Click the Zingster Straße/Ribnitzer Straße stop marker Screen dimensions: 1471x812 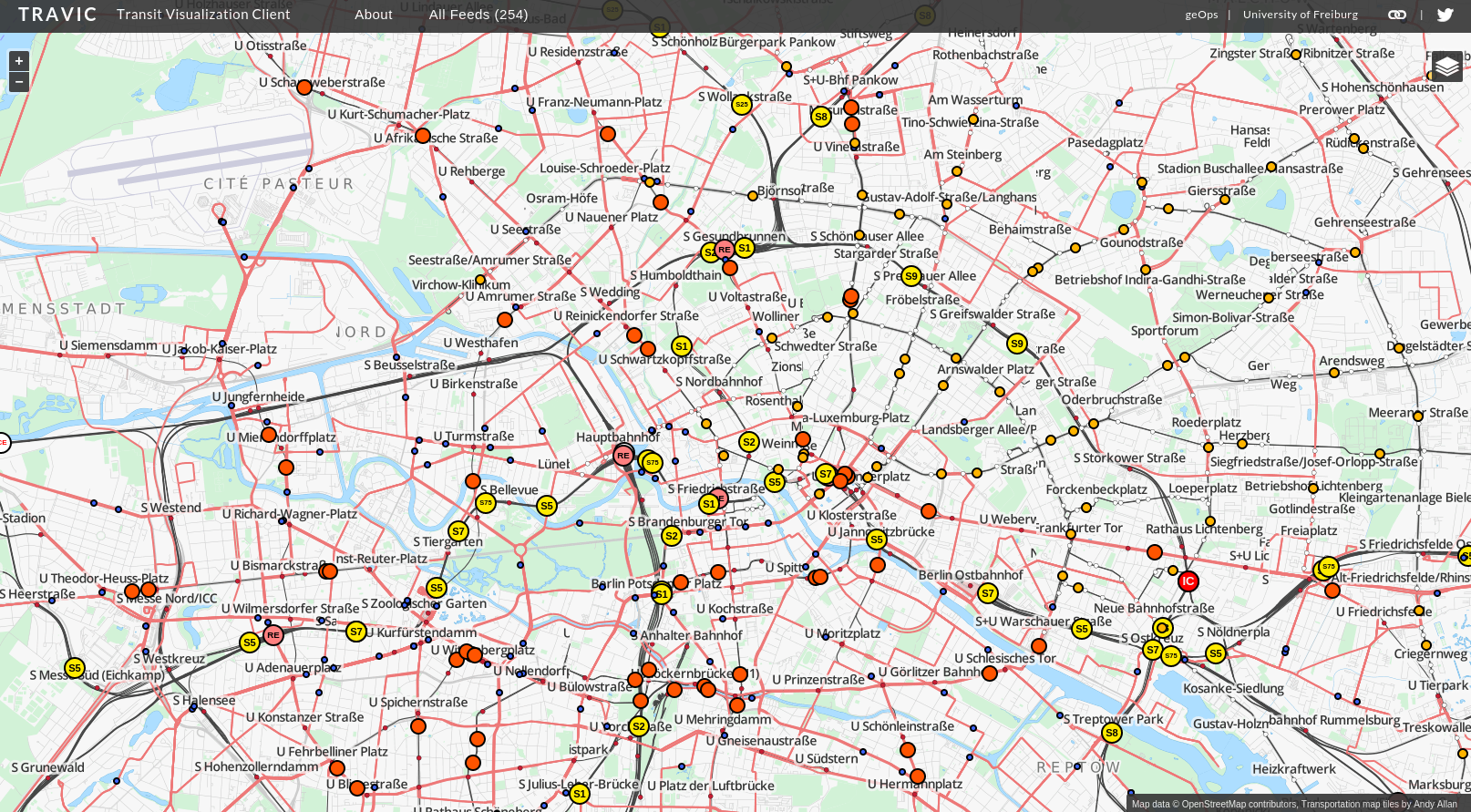coord(1297,54)
